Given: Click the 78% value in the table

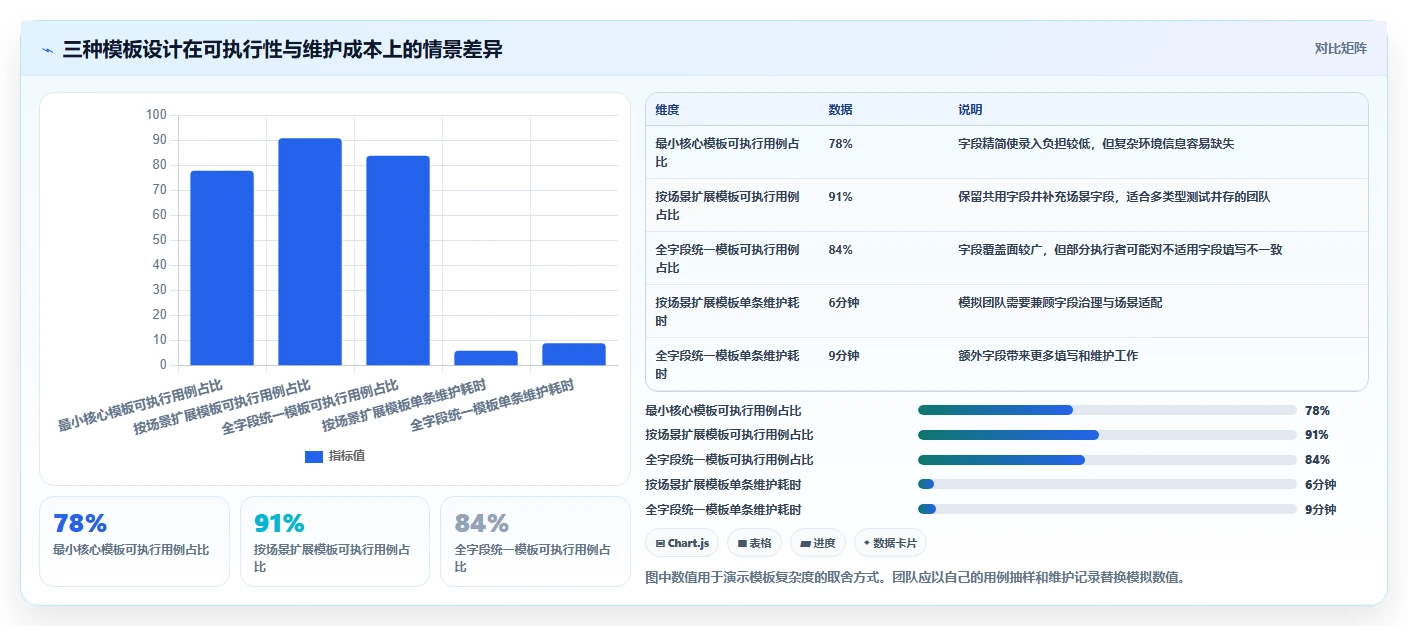Looking at the screenshot, I should point(841,144).
